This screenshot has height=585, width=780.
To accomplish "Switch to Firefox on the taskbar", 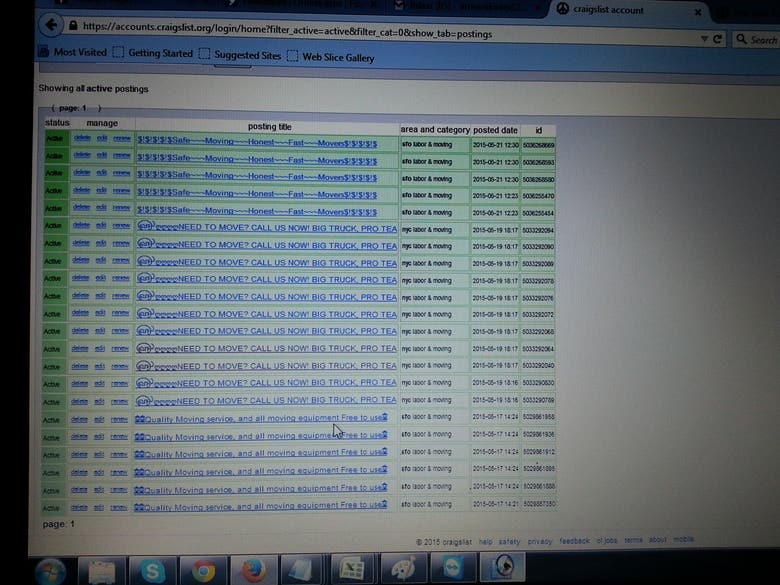I will click(254, 570).
